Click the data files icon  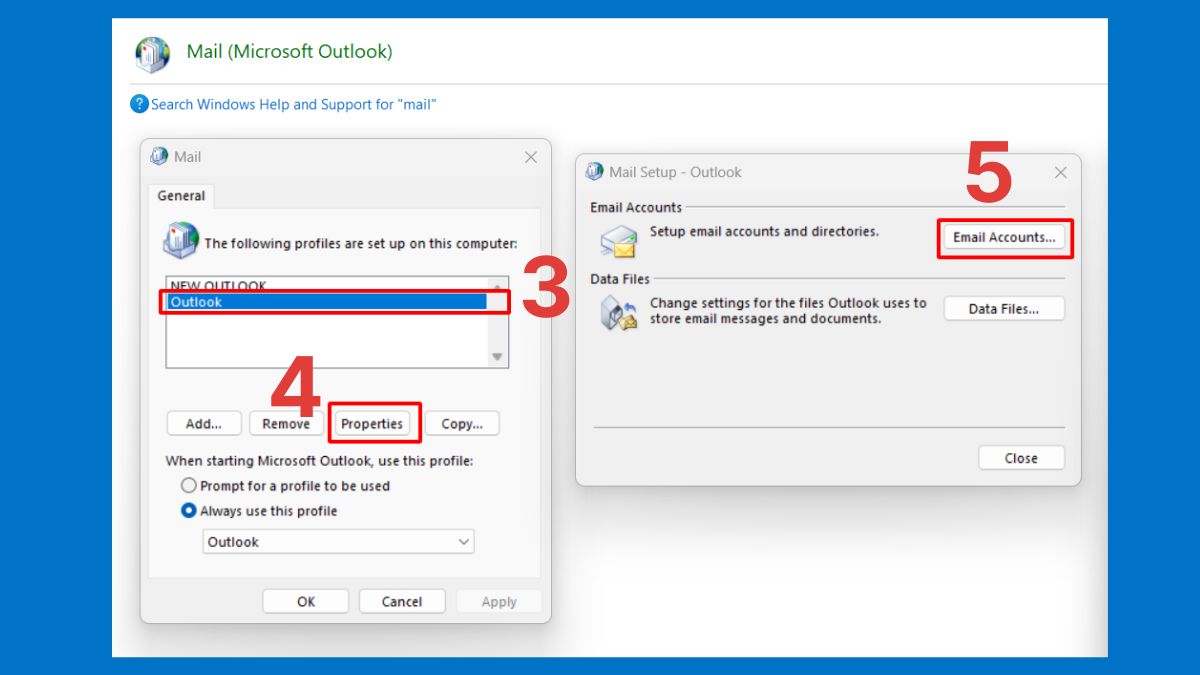click(x=619, y=313)
